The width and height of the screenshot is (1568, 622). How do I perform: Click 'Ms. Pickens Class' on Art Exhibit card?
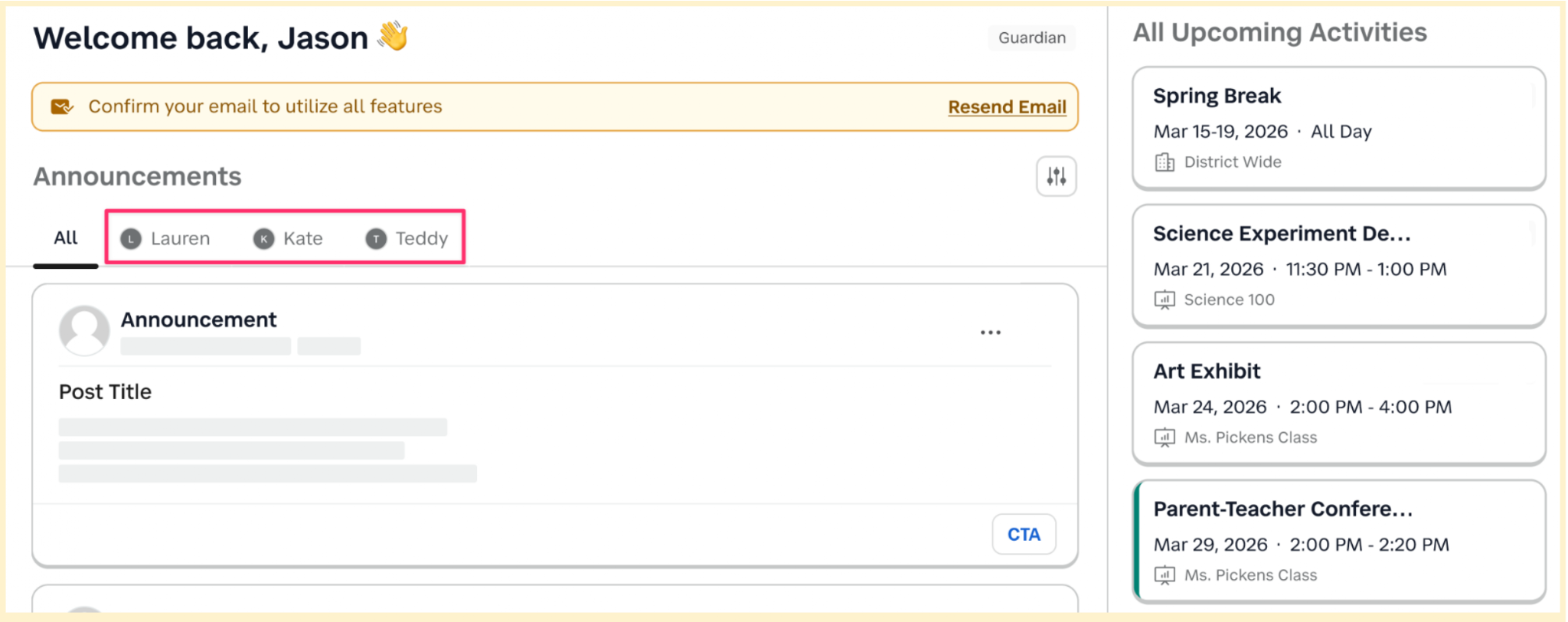point(1251,437)
